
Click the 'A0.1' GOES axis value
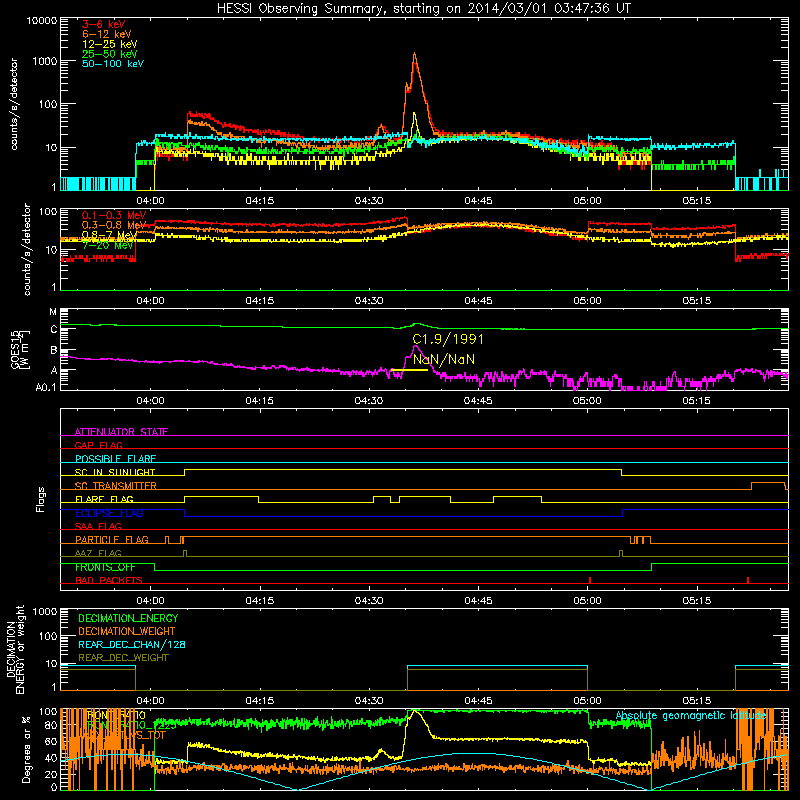point(46,387)
